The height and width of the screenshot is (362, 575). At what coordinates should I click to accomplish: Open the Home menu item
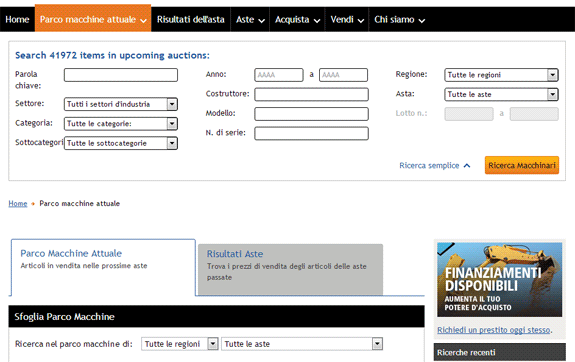click(x=17, y=19)
